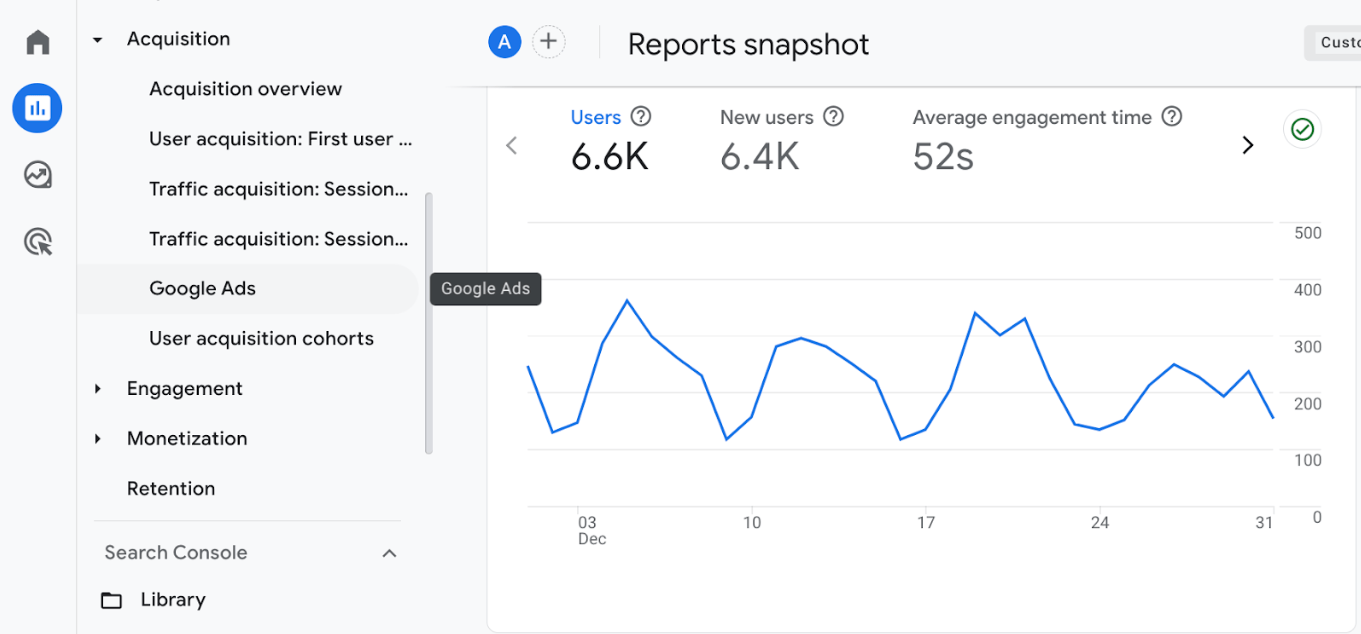This screenshot has height=634, width=1361.
Task: Click the blue 'A' all users badge
Action: (x=505, y=42)
